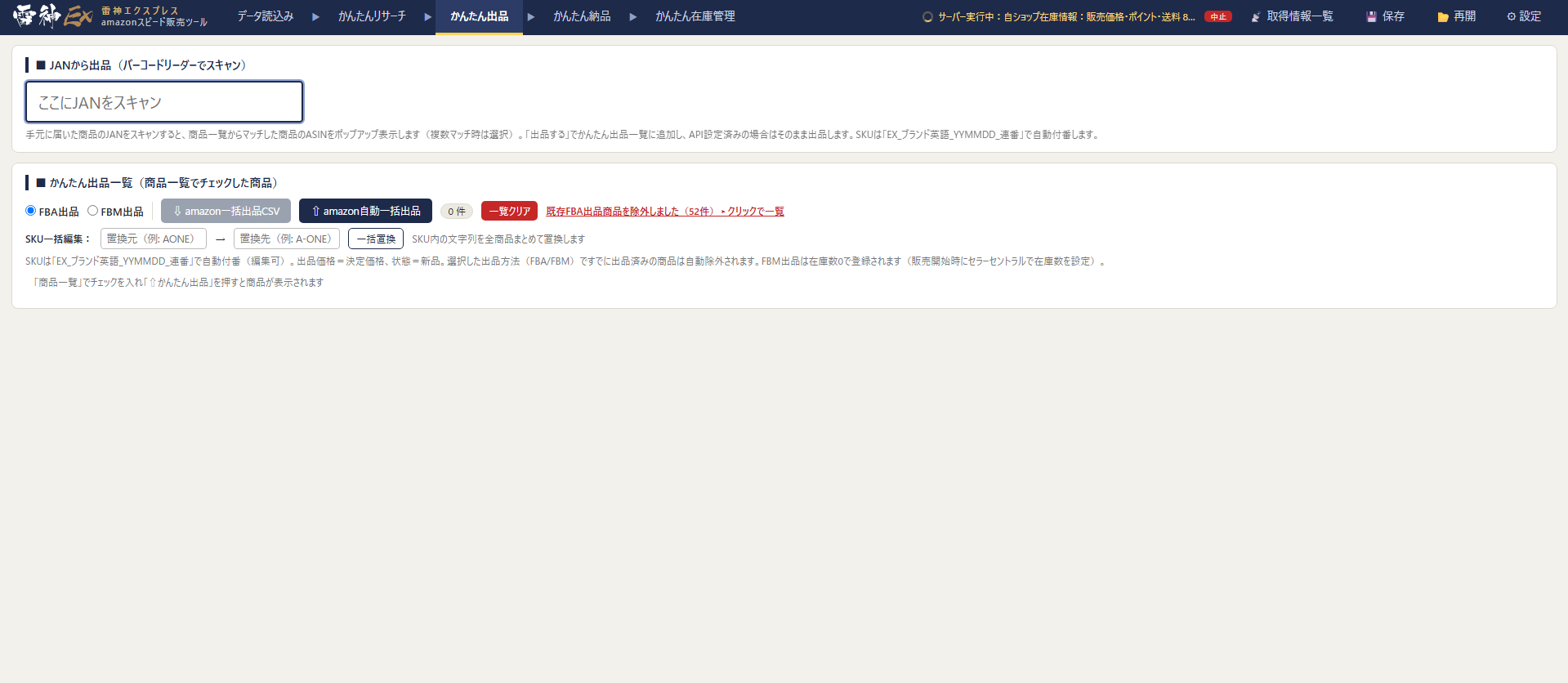This screenshot has height=683, width=1568.
Task: Click the 置換先 SKU input field
Action: click(287, 239)
